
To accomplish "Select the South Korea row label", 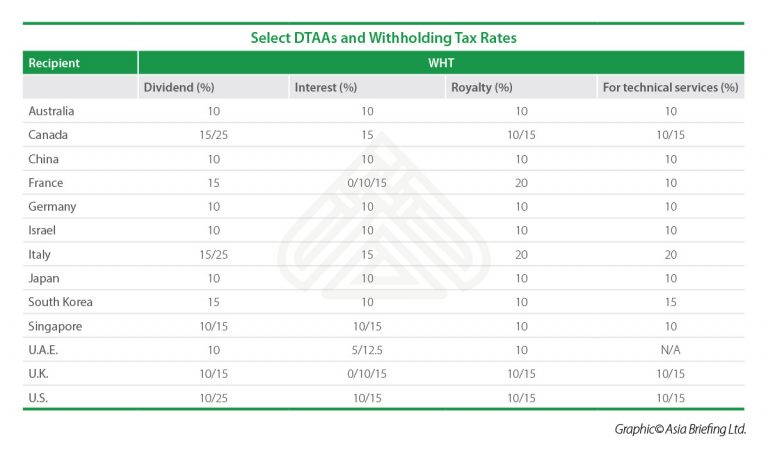I will click(x=60, y=302).
